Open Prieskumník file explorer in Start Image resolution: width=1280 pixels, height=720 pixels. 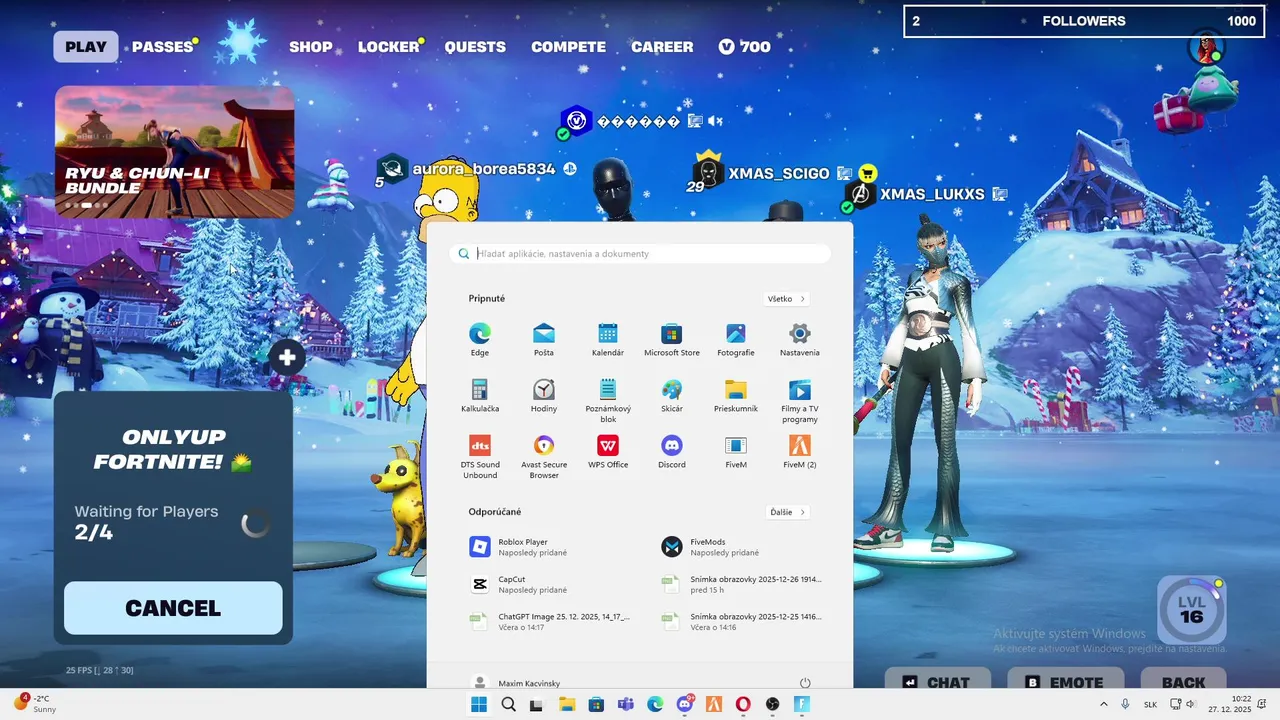pos(736,395)
